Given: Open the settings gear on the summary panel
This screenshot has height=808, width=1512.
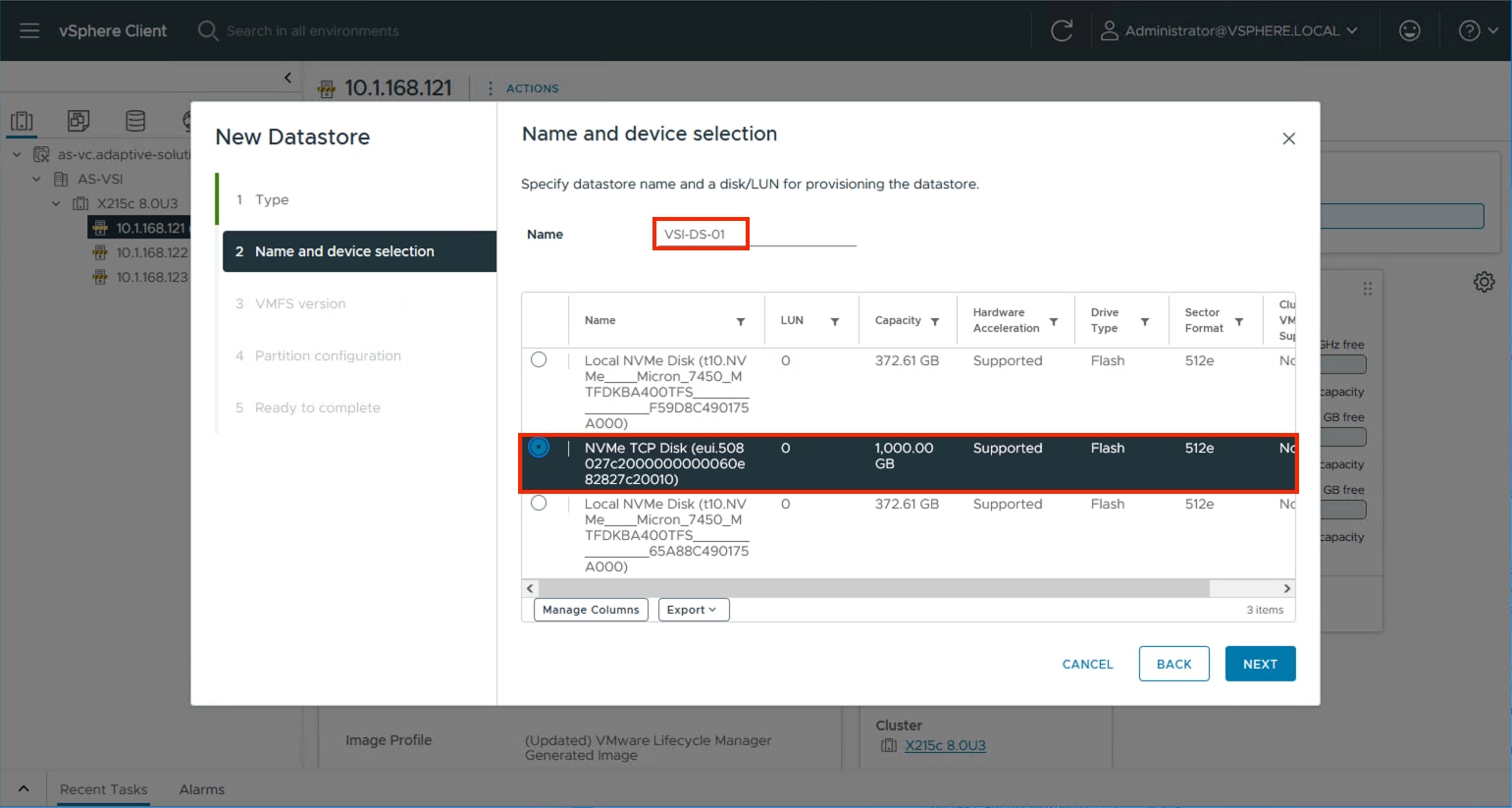Looking at the screenshot, I should [x=1485, y=282].
